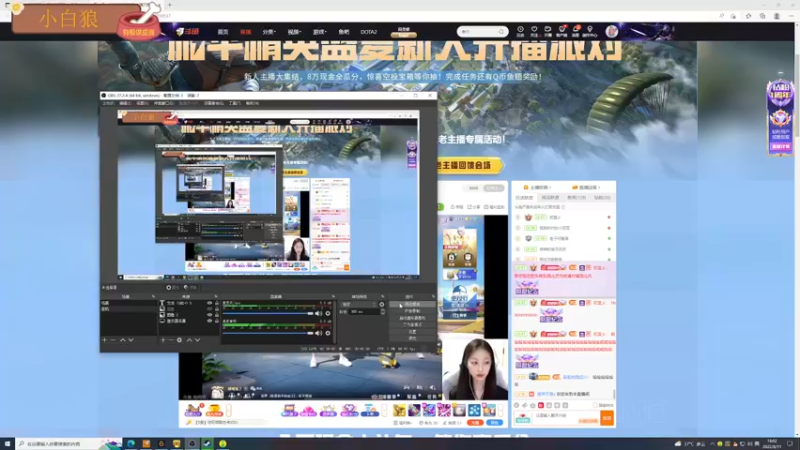The image size is (800, 450).
Task: Toggle visibility of second source row
Action: click(209, 309)
